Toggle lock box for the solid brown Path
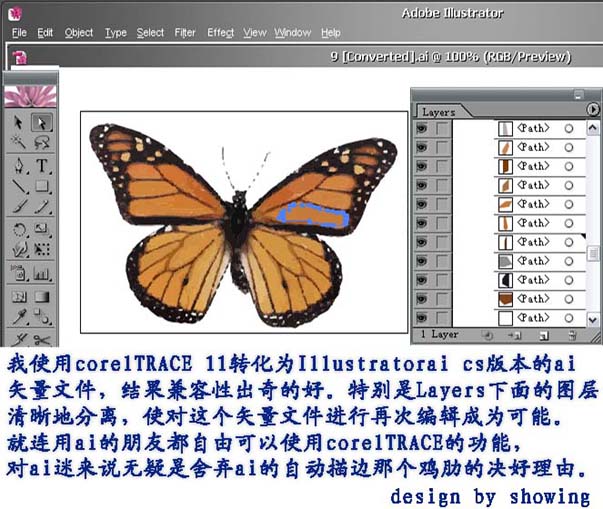This screenshot has height=509, width=603. coord(443,299)
